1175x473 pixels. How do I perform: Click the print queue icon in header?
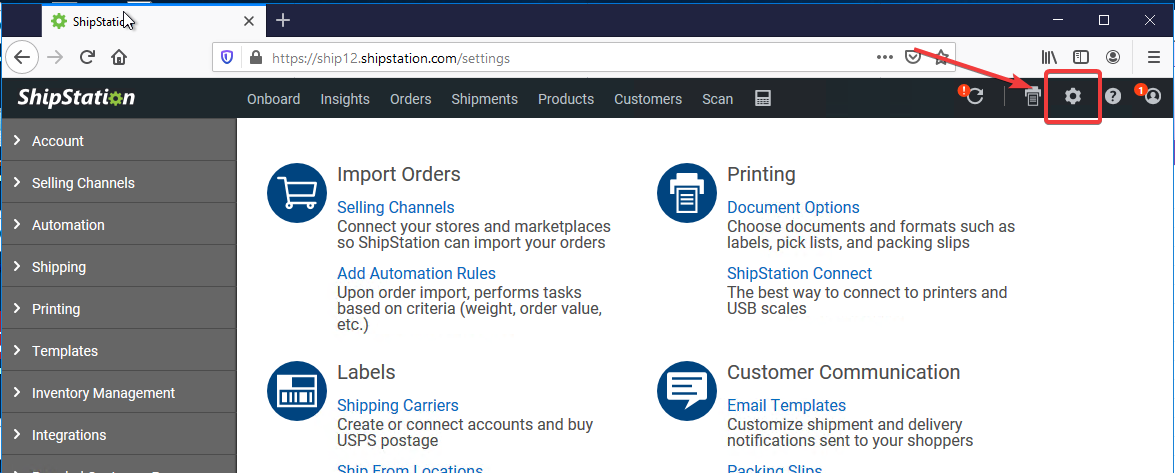tap(1033, 96)
